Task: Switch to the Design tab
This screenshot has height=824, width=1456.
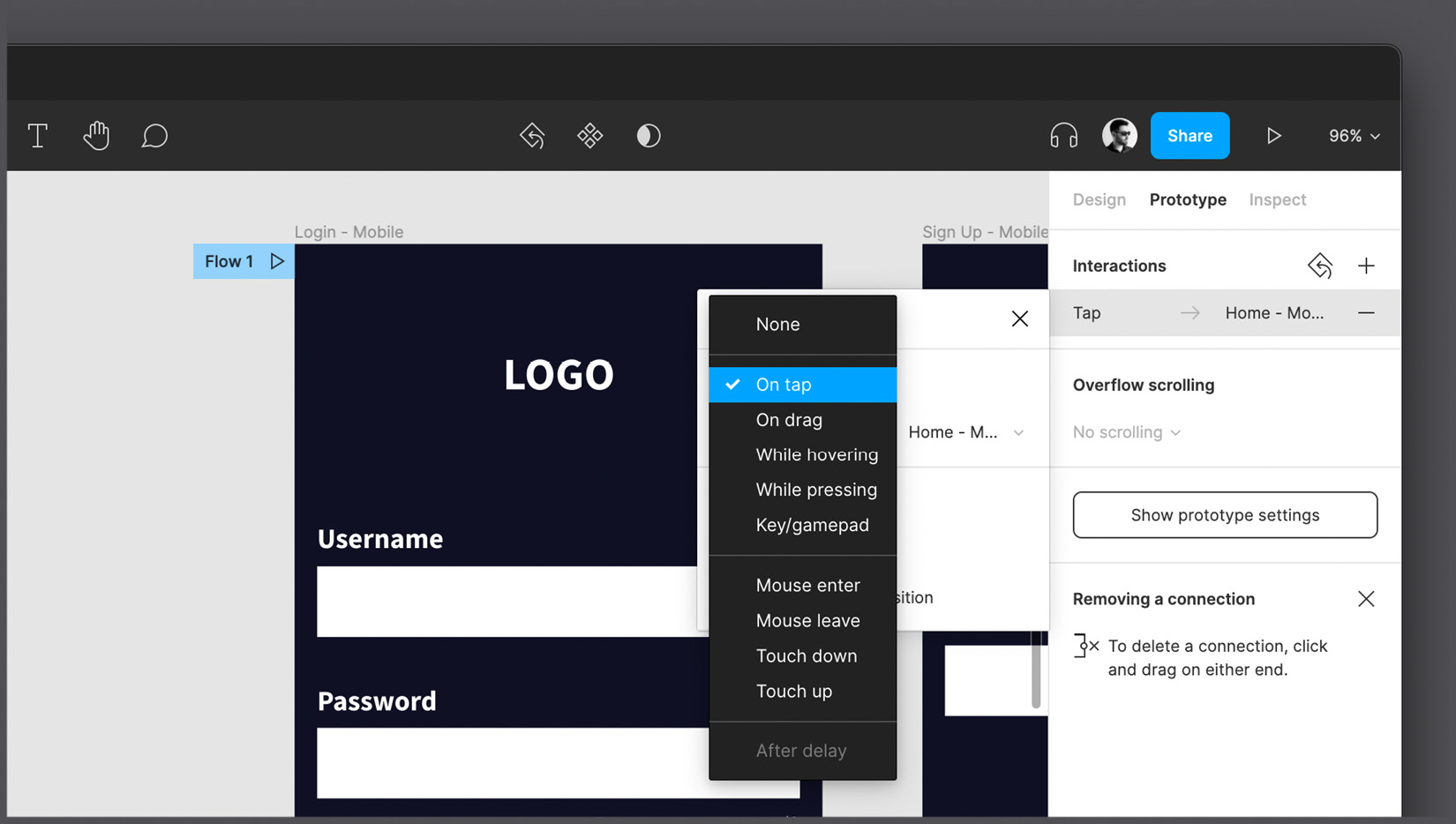Action: 1099,199
